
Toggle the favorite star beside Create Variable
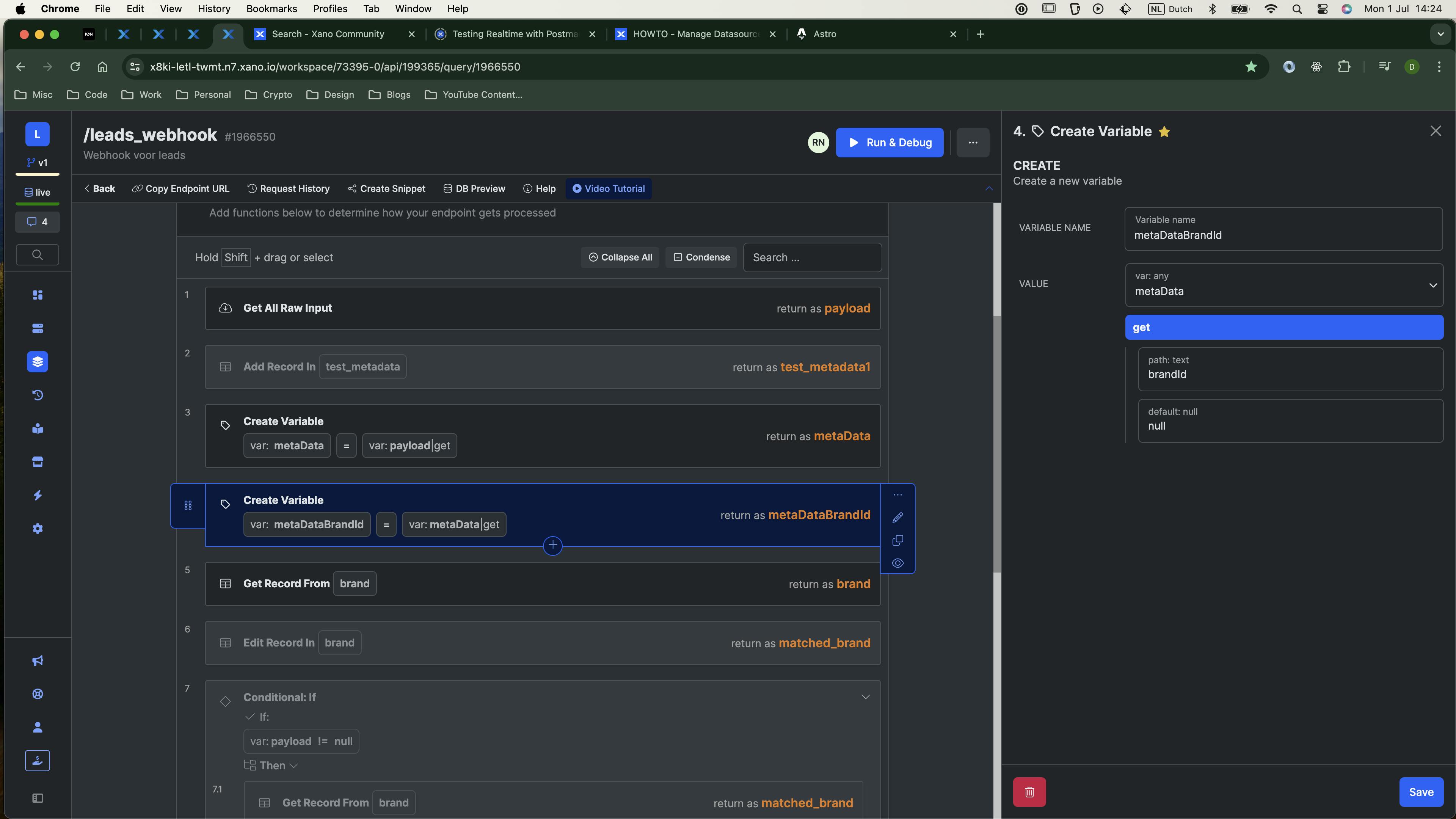1164,132
